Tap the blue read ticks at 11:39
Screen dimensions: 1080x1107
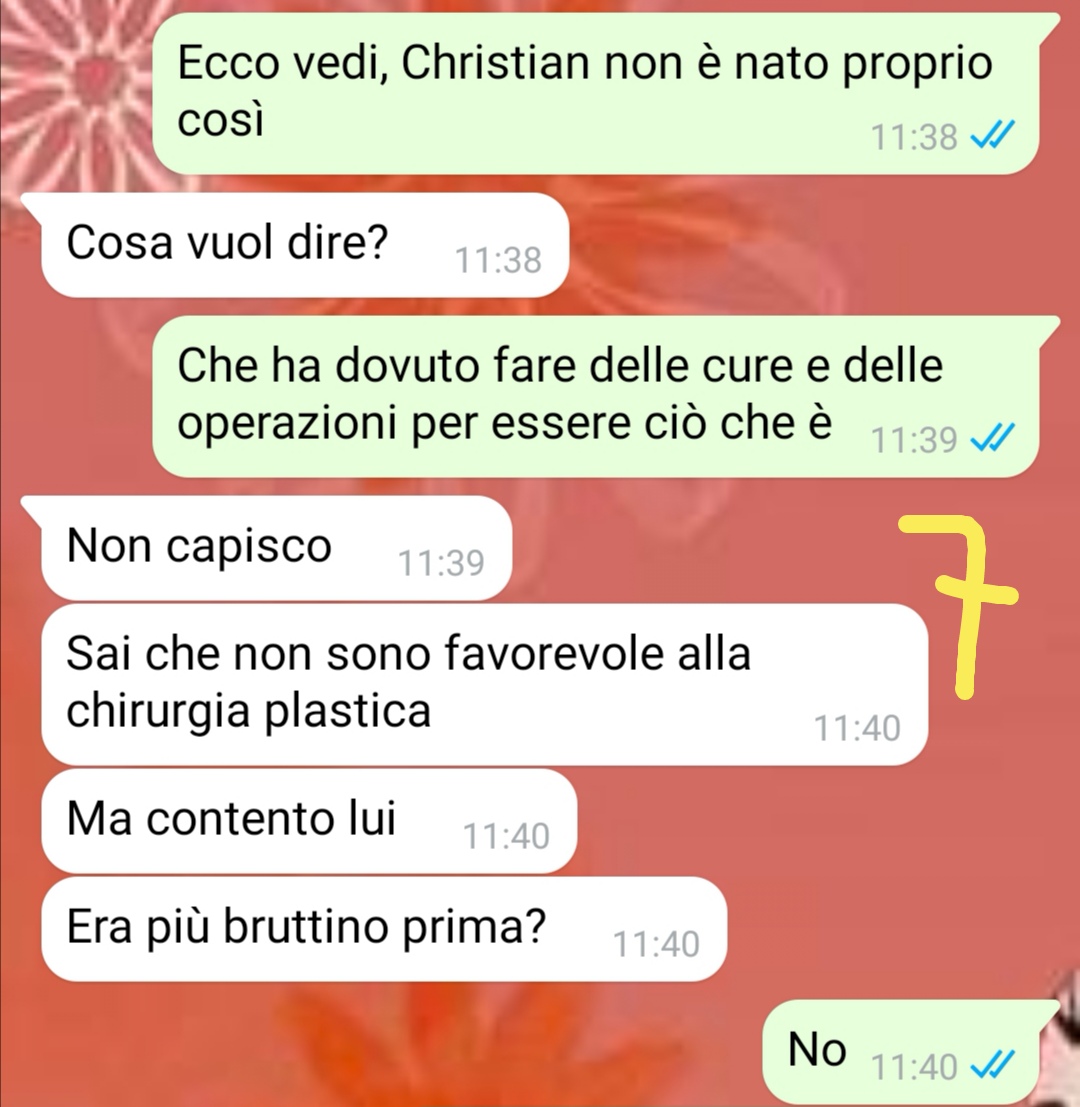pyautogui.click(x=993, y=438)
